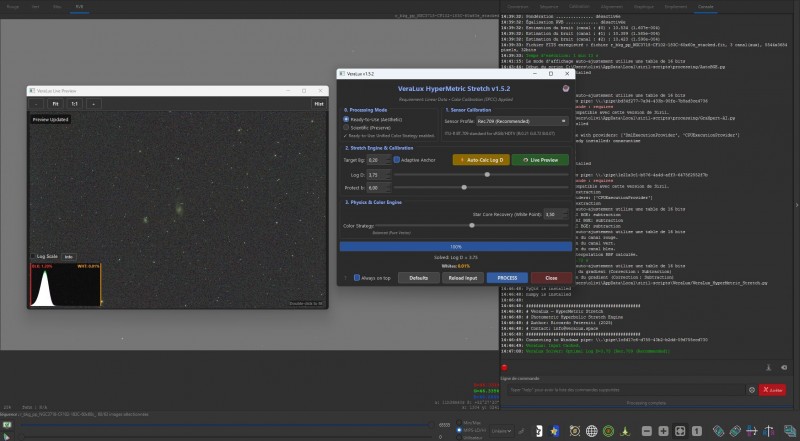
Task: Click the photometry star icon in the bottom toolbar
Action: (554, 431)
